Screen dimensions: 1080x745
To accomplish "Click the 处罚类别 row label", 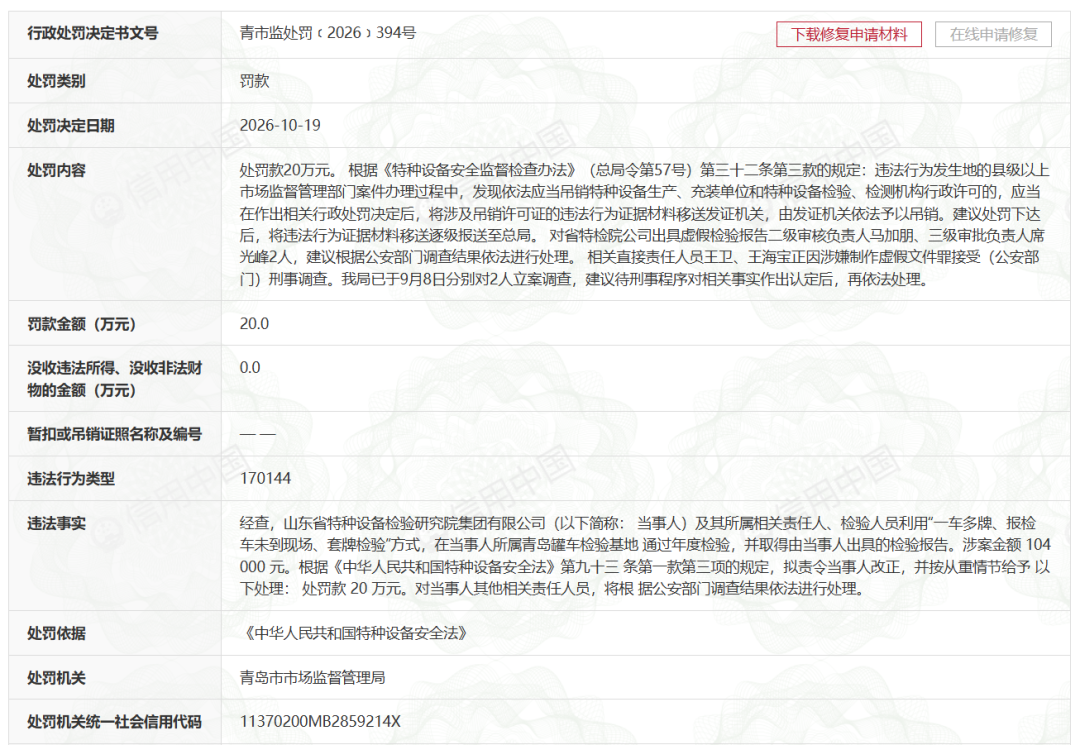I will click(x=56, y=81).
